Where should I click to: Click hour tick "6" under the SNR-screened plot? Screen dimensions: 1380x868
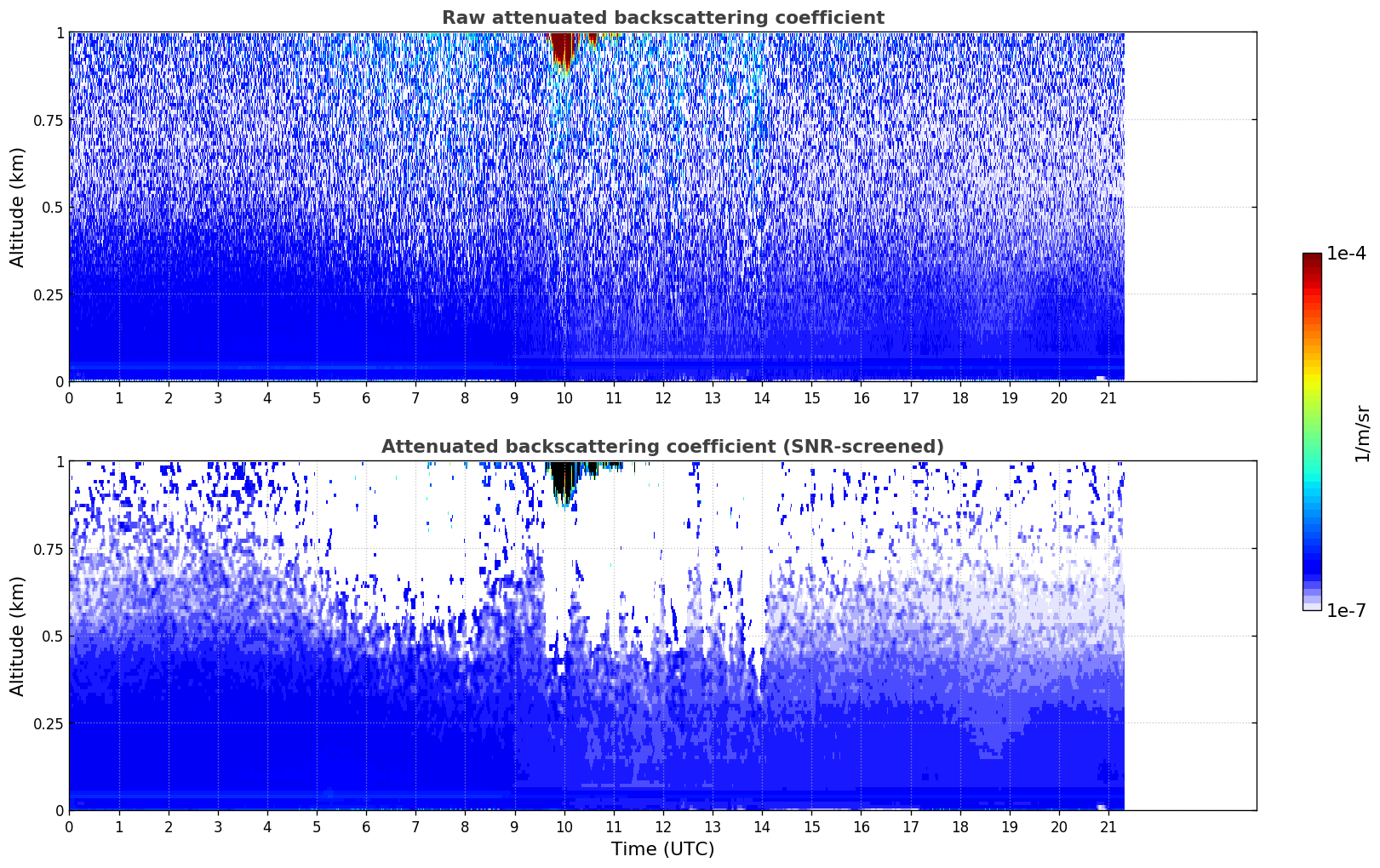click(x=366, y=827)
